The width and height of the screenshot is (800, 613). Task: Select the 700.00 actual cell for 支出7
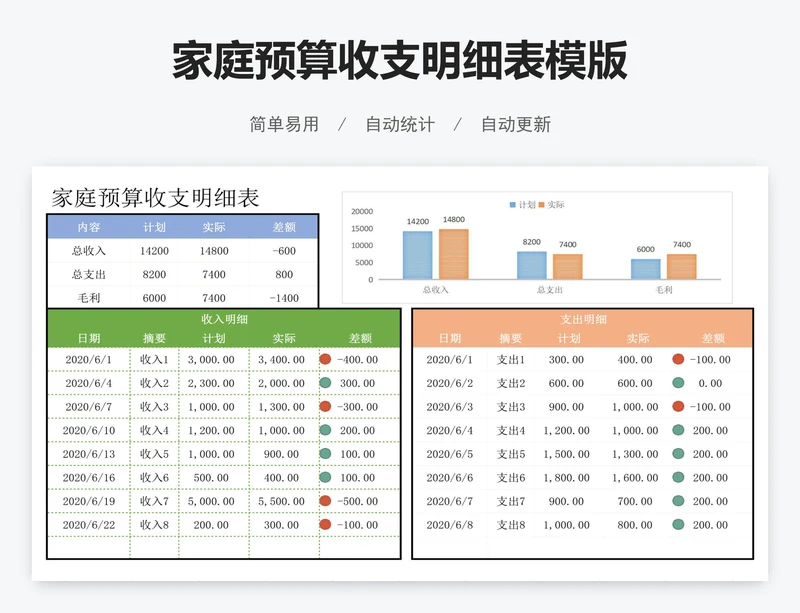tap(635, 501)
